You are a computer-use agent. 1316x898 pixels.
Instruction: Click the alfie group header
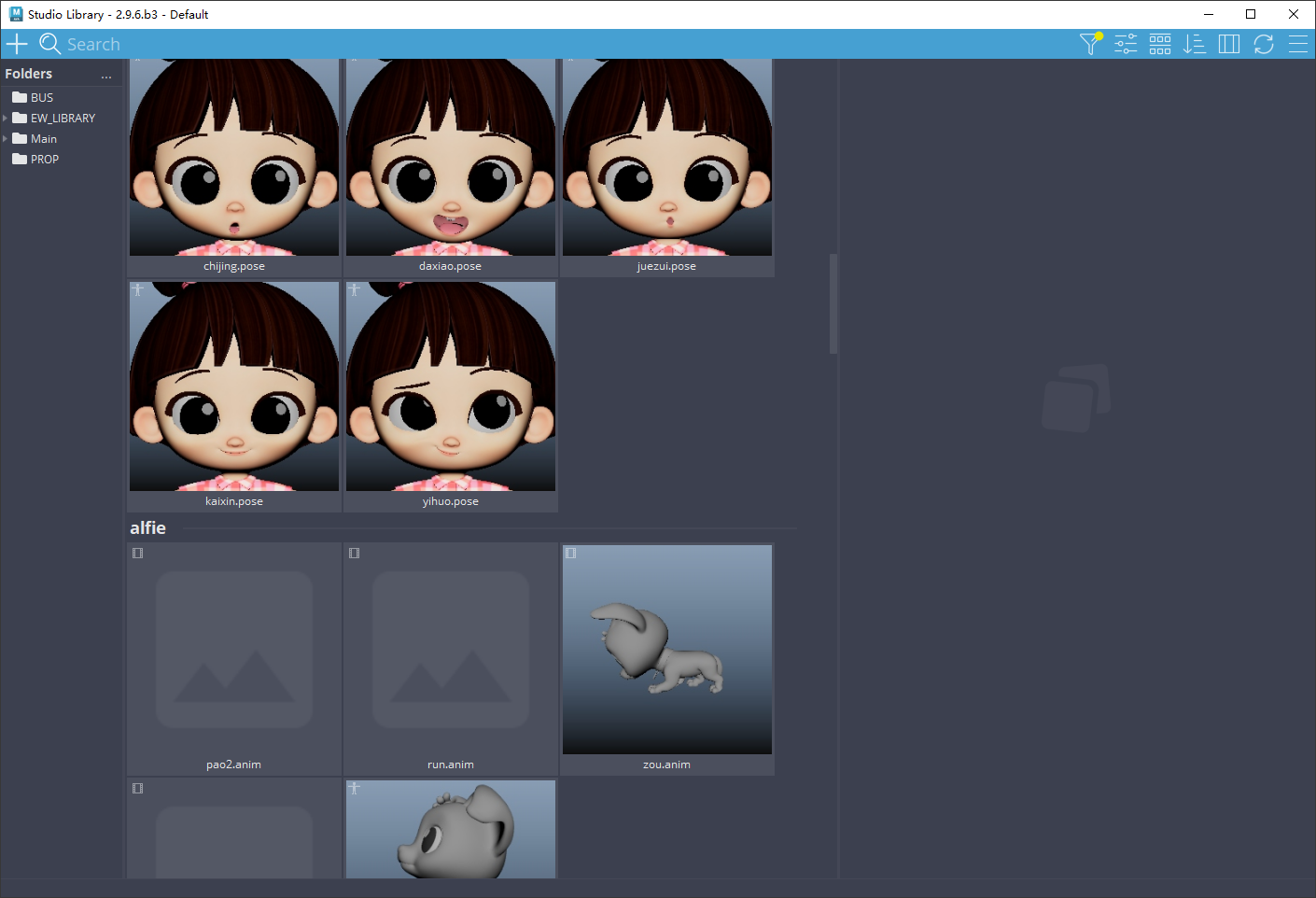tap(147, 528)
